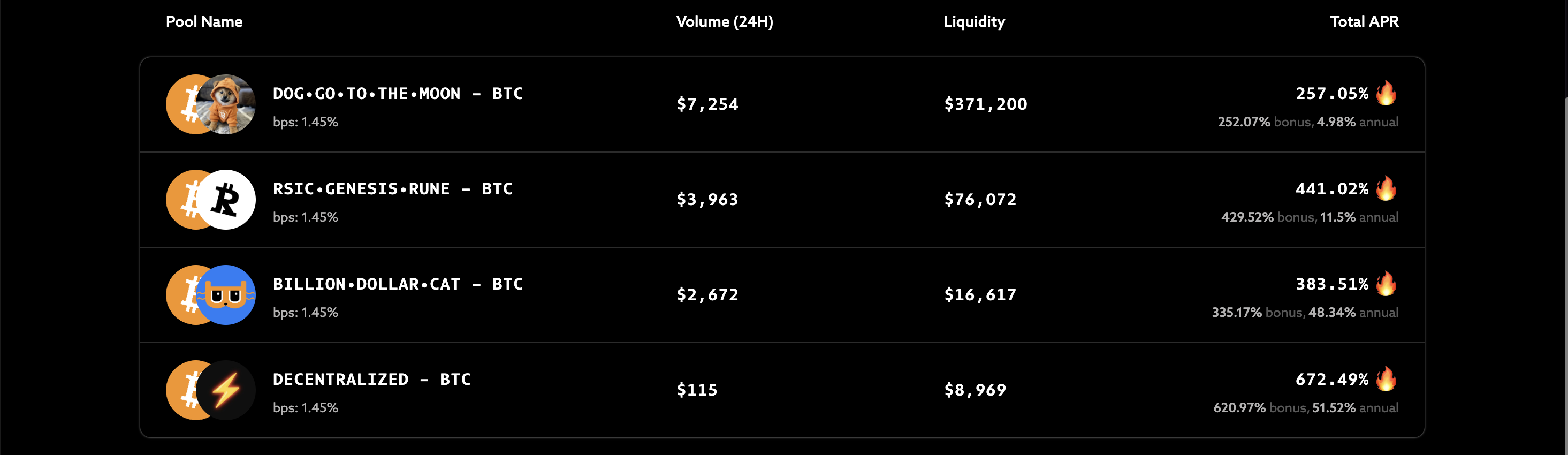The image size is (1568, 455).
Task: Click the $371,200 liquidity value
Action: (x=985, y=105)
